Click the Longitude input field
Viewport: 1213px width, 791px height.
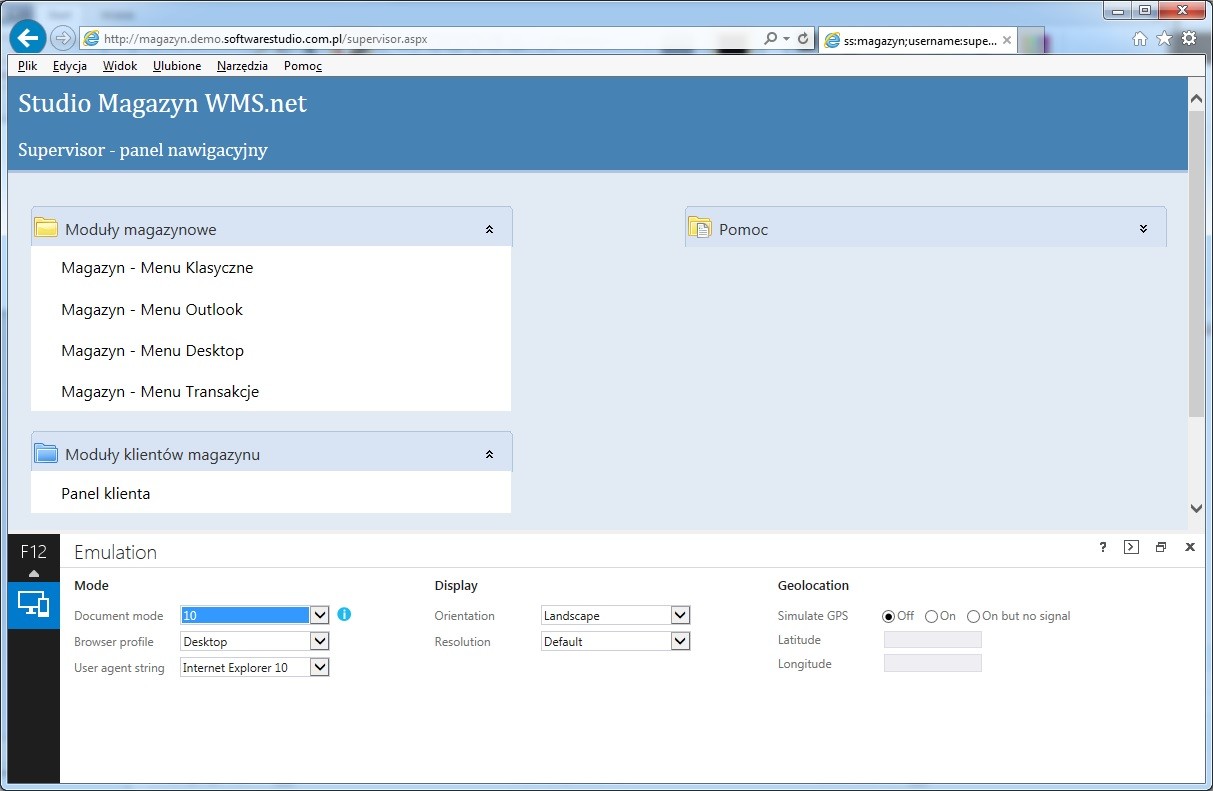pyautogui.click(x=933, y=664)
